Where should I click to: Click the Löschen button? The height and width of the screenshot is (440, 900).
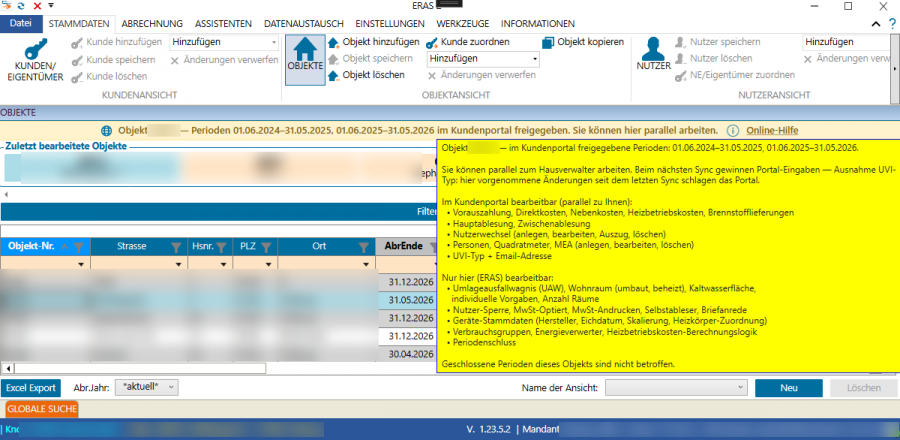(864, 388)
